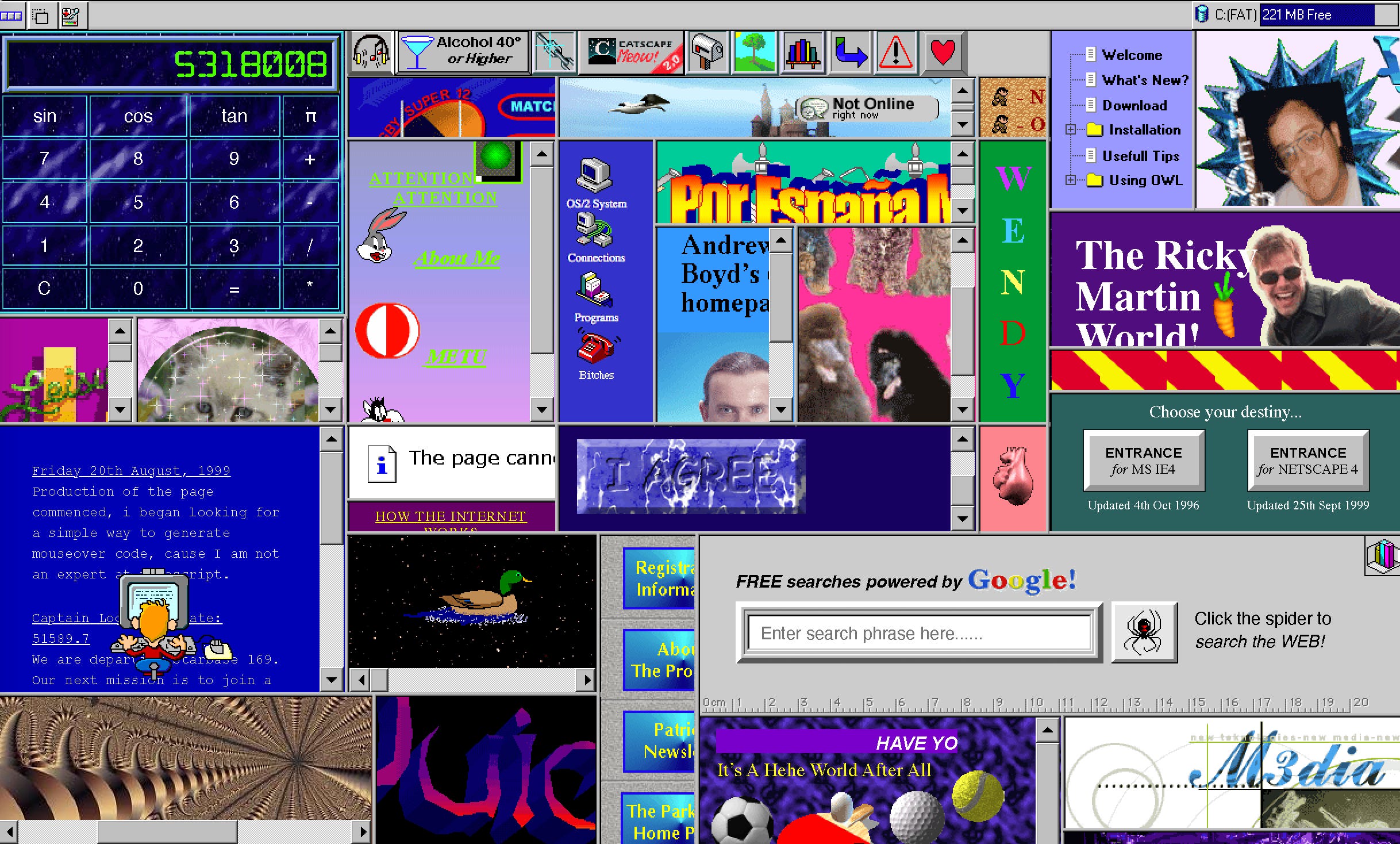Click the Google search phrase field
The image size is (1400, 844).
pyautogui.click(x=918, y=633)
